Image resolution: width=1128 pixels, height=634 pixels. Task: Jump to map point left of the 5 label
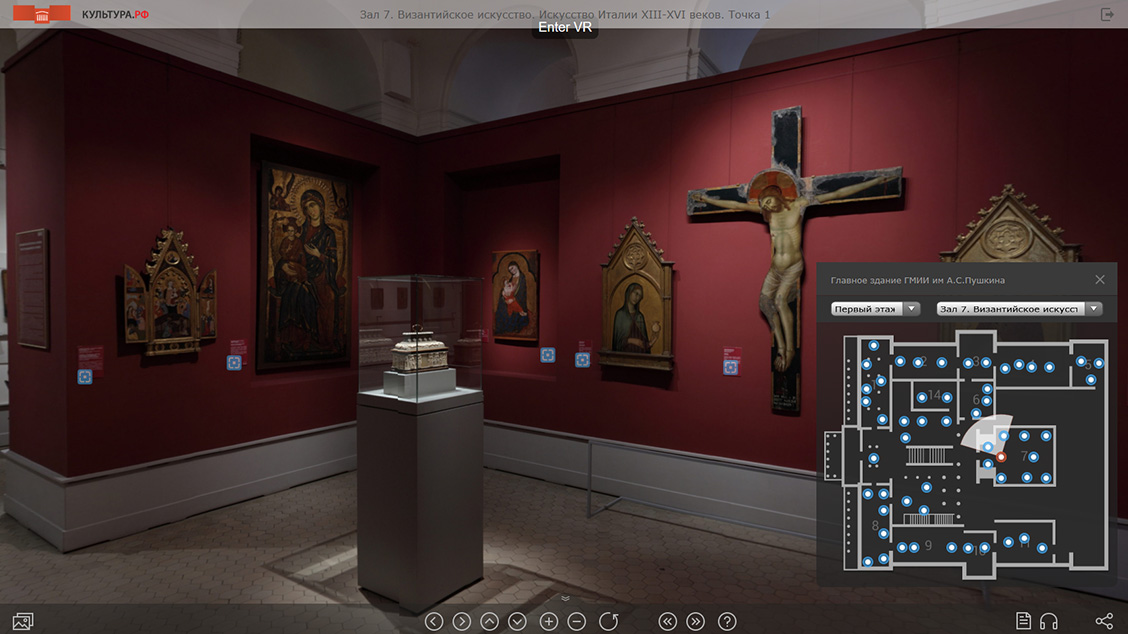click(1081, 361)
